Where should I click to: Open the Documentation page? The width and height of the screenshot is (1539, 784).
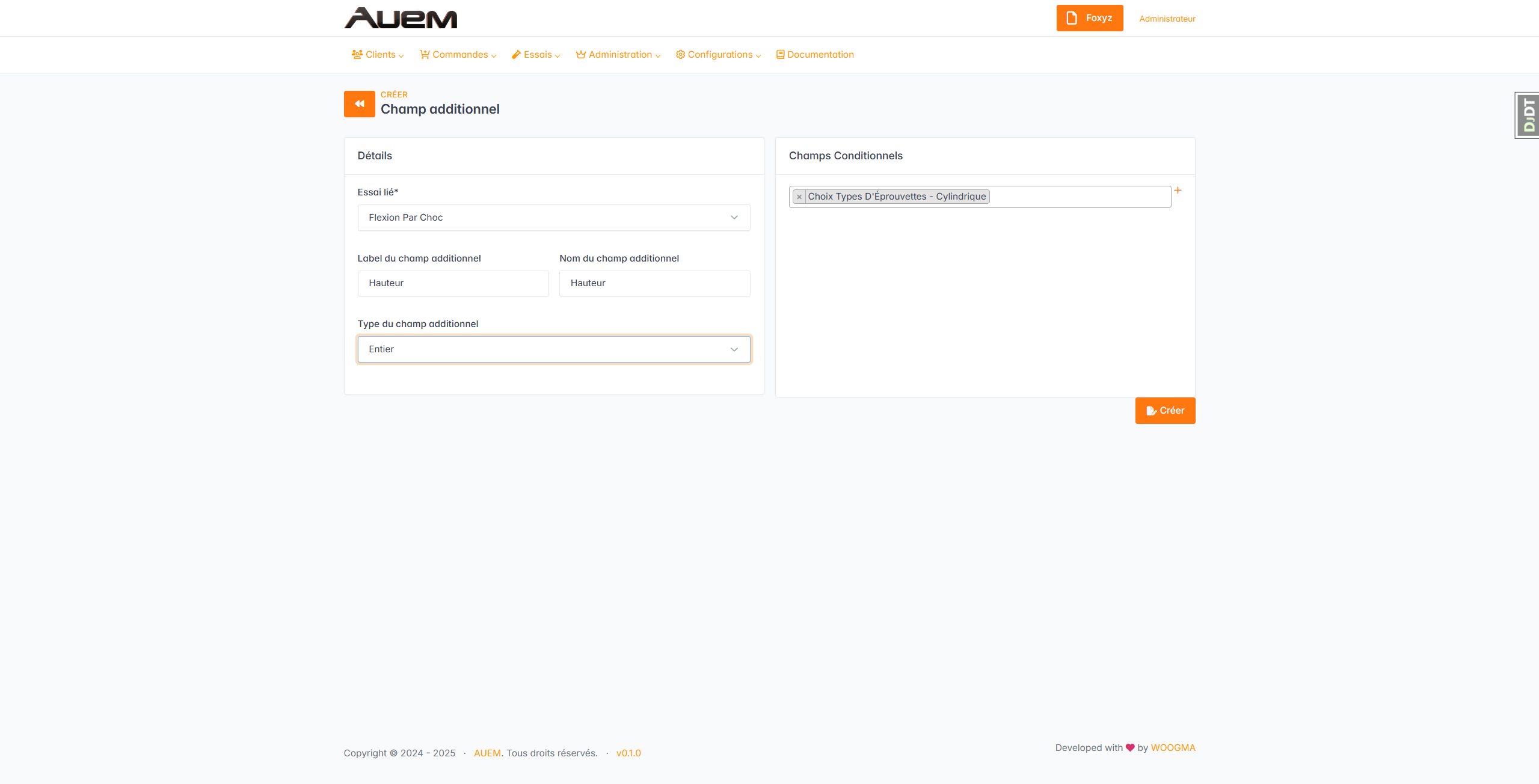coord(815,55)
